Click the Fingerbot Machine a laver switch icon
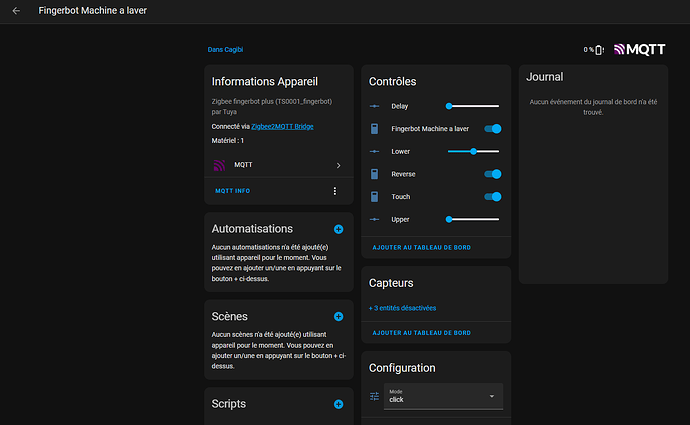The height and width of the screenshot is (425, 690). pyautogui.click(x=374, y=129)
